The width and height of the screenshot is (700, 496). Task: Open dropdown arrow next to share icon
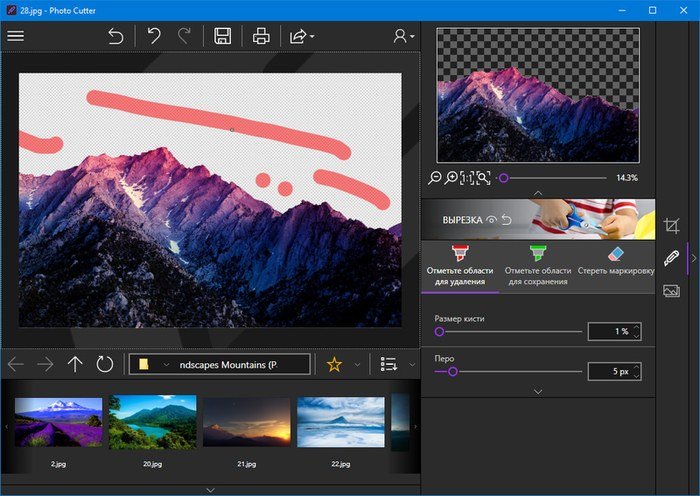point(312,36)
